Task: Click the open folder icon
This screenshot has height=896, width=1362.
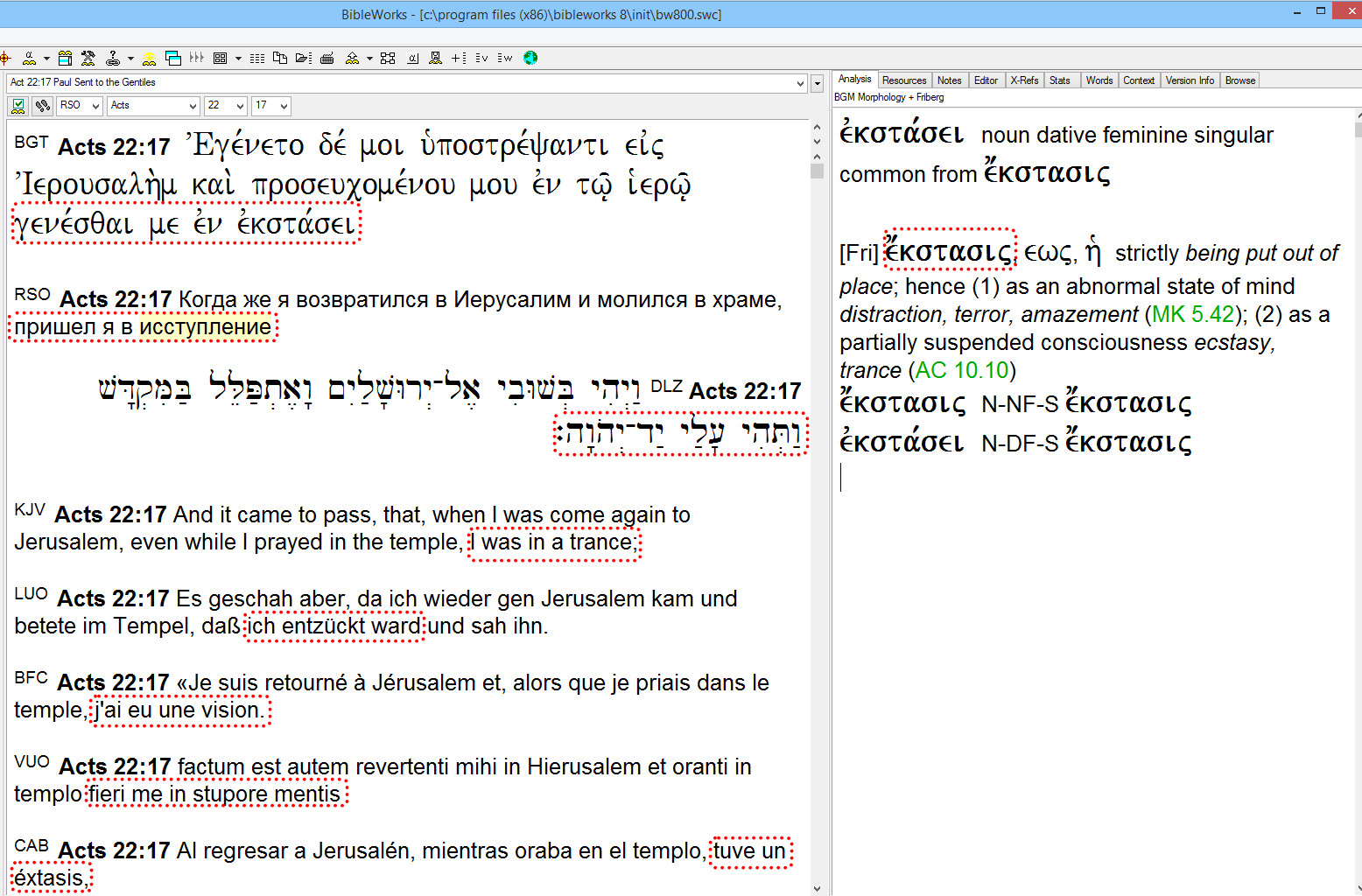Action: [304, 58]
